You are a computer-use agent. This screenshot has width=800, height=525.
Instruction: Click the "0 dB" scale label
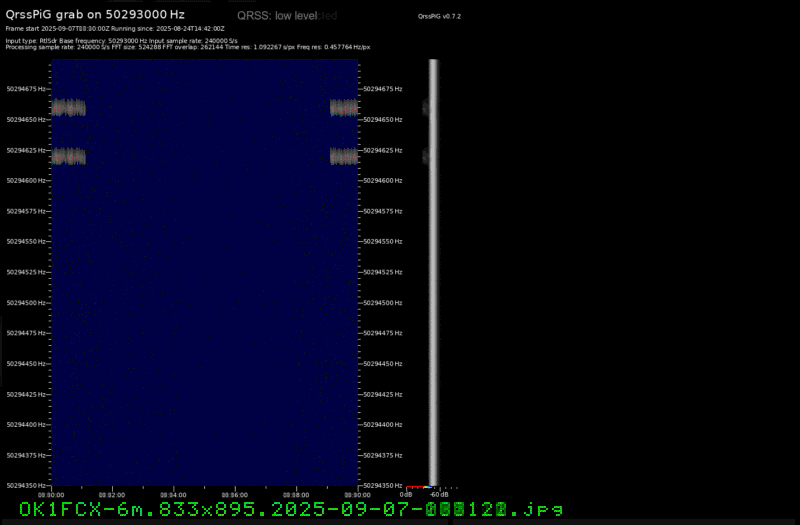pos(406,495)
